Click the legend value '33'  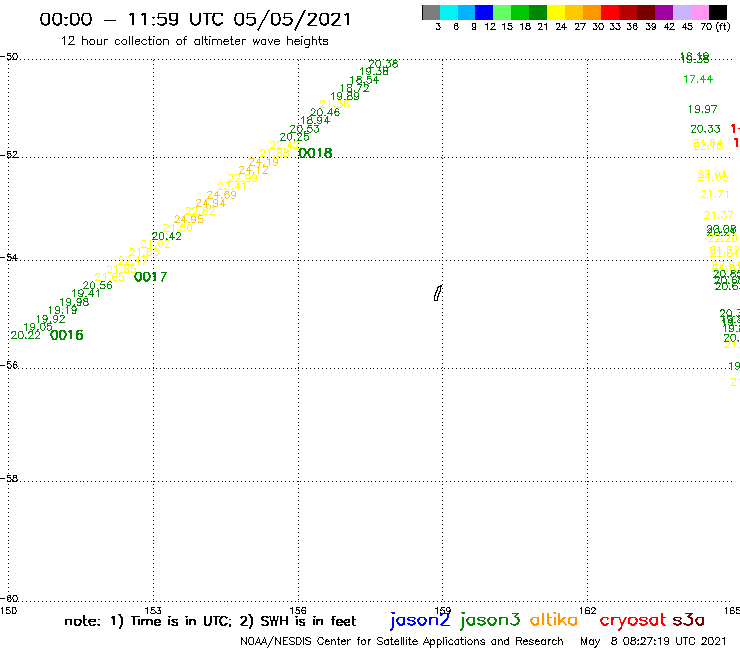(615, 27)
